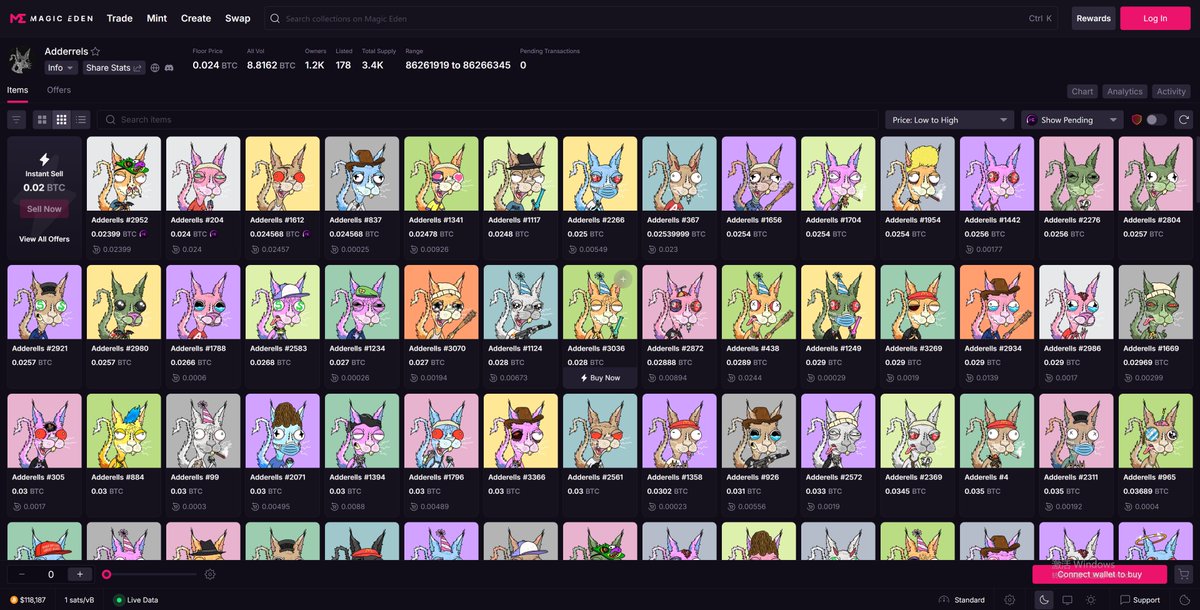The image size is (1200, 610).
Task: Select light mode sun icon
Action: (1090, 600)
